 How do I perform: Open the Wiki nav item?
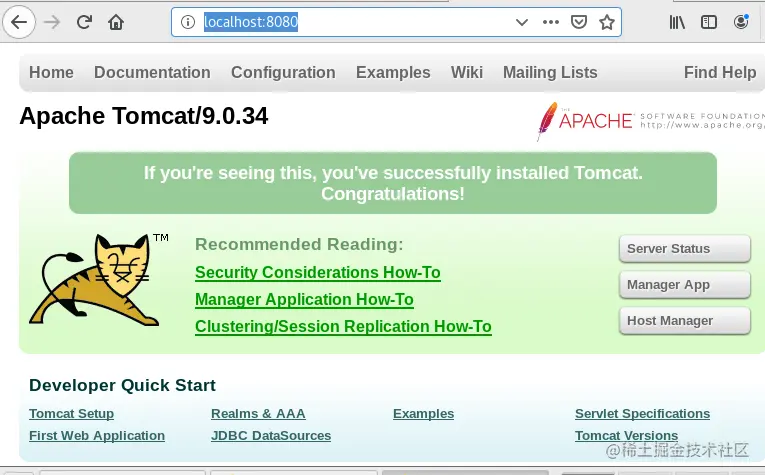467,72
